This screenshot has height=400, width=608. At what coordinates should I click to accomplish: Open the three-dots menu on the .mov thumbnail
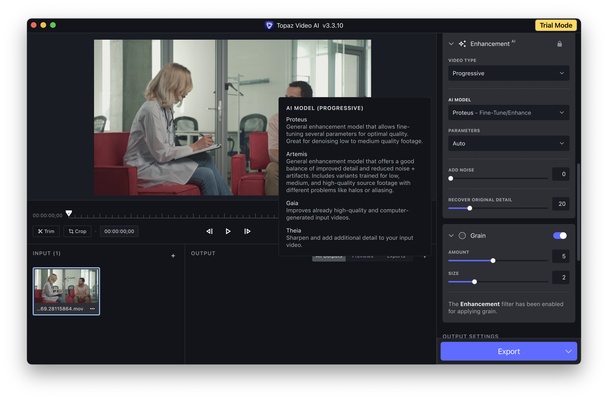click(x=92, y=309)
